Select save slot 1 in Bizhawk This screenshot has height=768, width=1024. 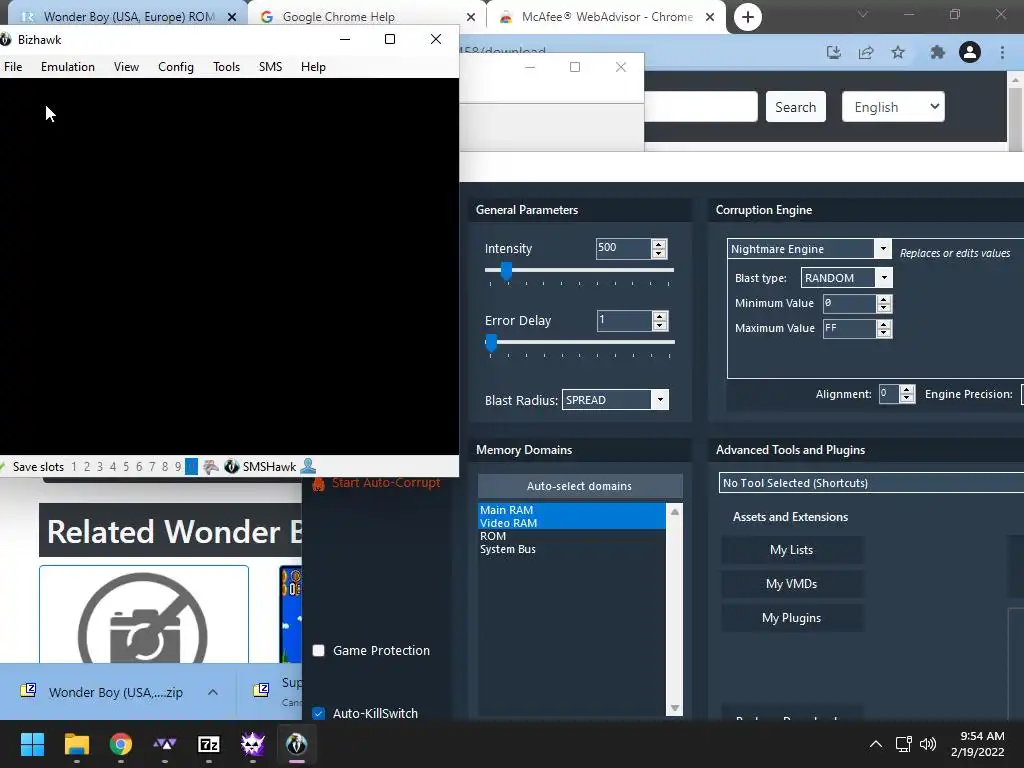74,466
